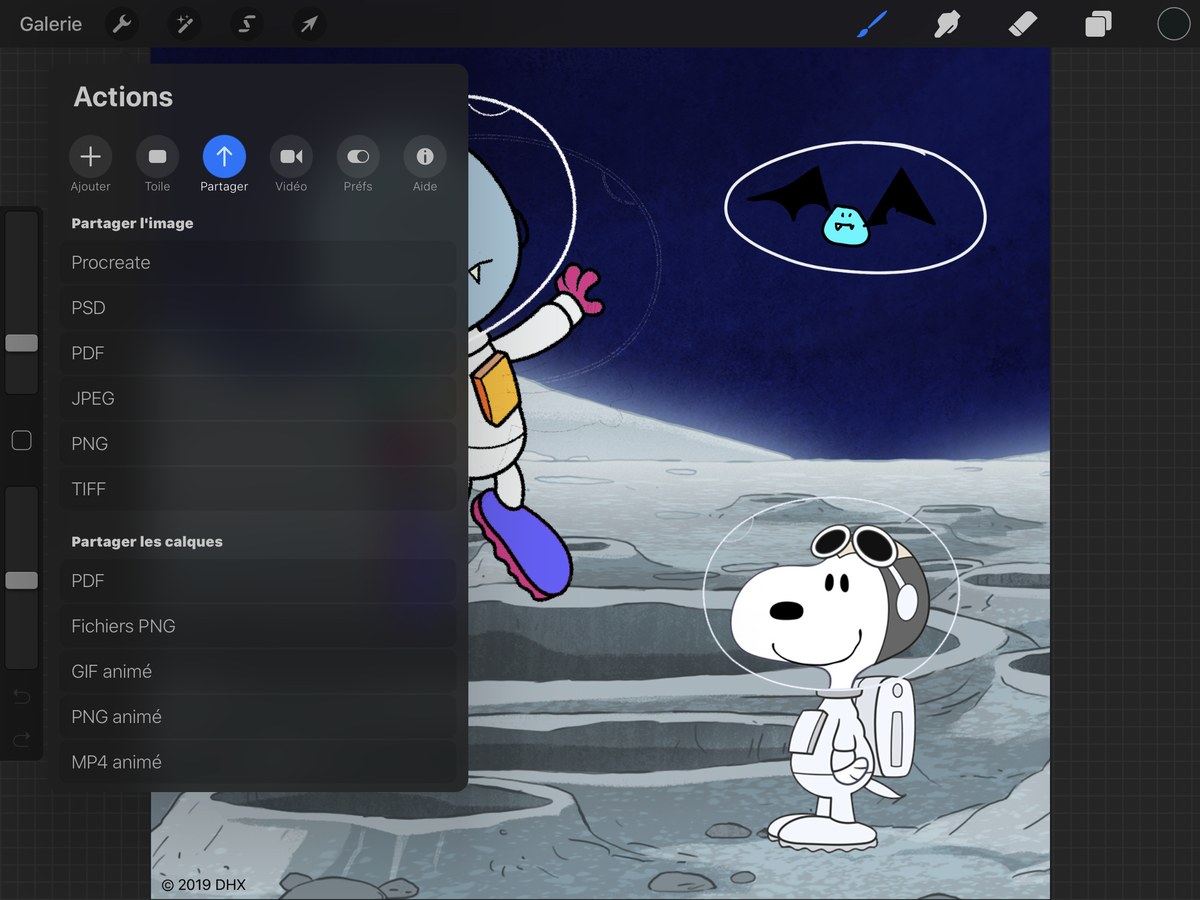Share layers as PDF
1200x900 pixels.
258,581
